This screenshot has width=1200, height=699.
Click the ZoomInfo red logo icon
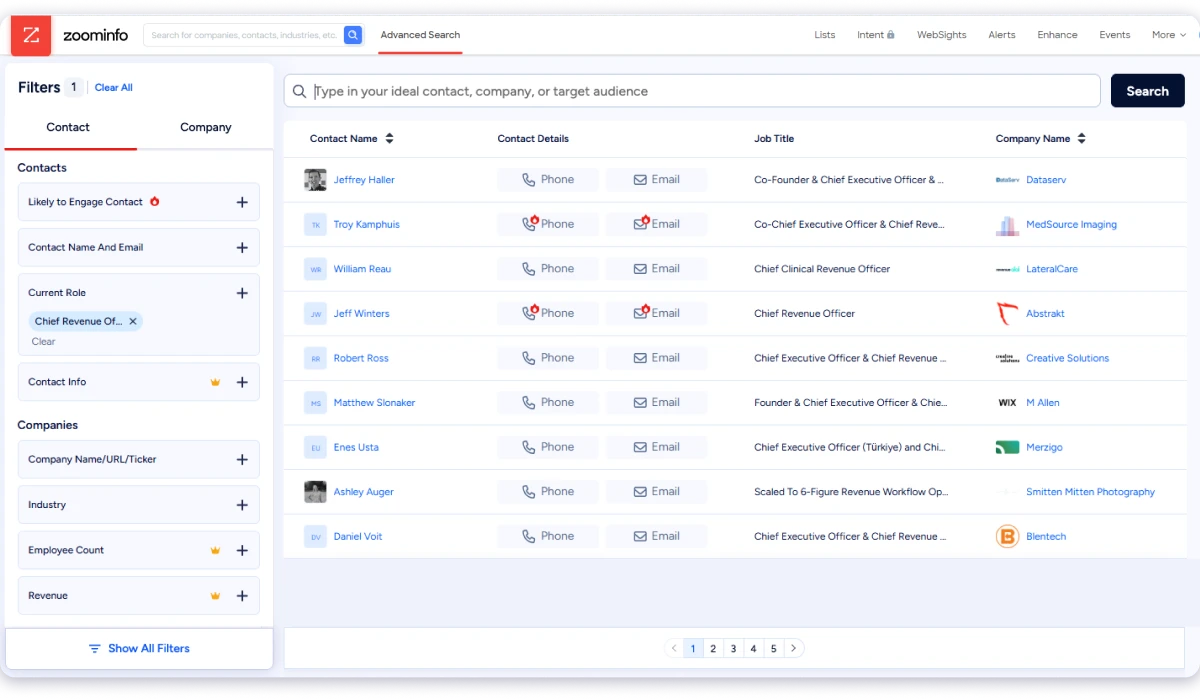click(x=31, y=35)
